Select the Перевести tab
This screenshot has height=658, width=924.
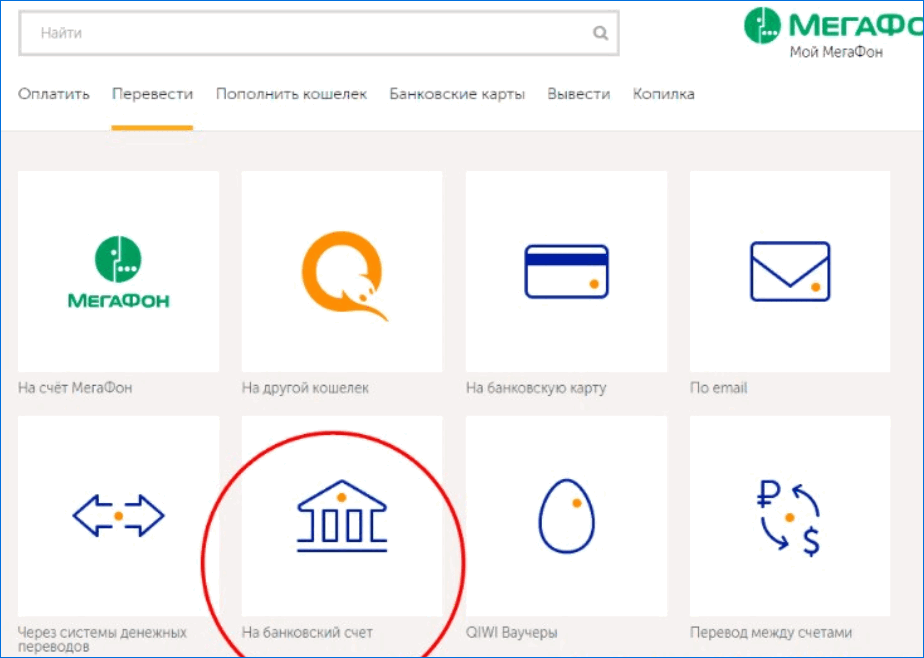coord(152,94)
